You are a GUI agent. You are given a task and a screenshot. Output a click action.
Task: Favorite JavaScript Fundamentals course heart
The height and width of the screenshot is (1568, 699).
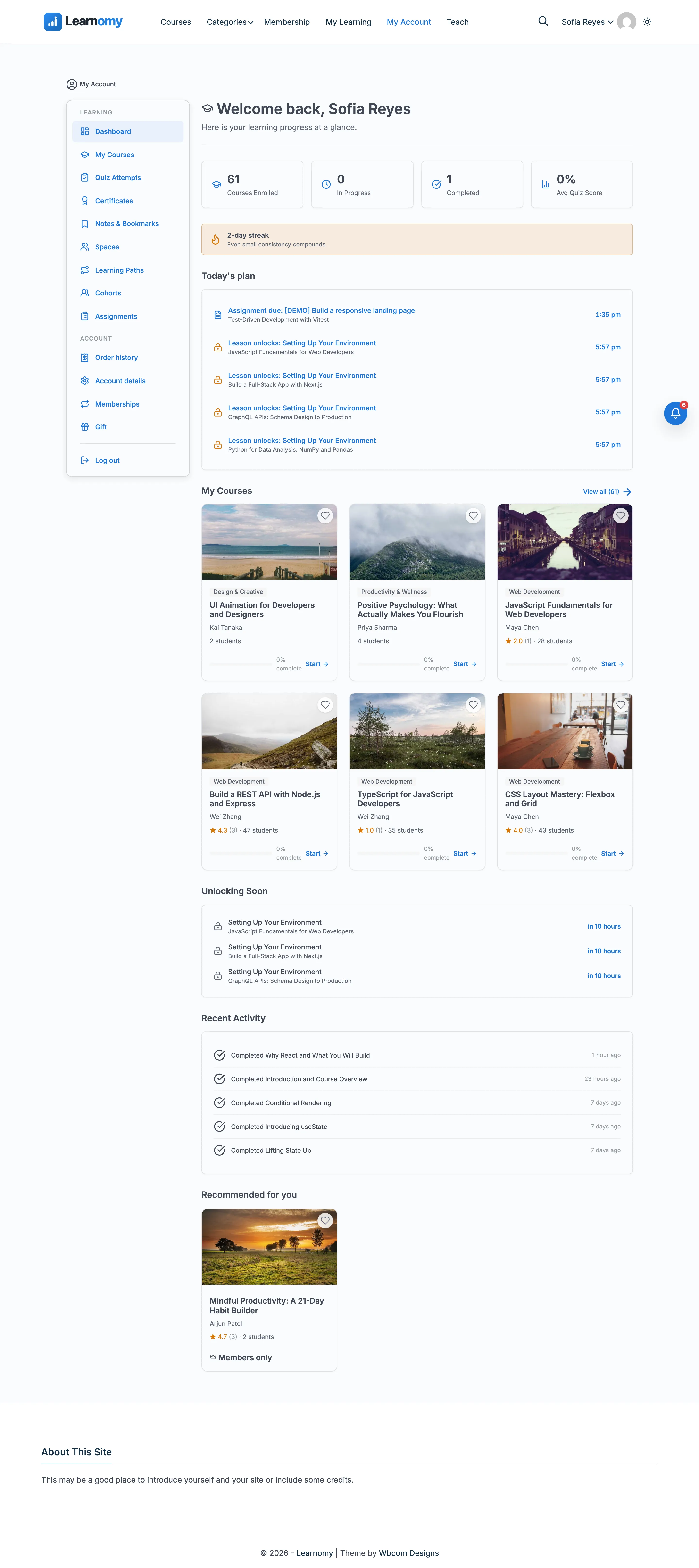[x=620, y=515]
